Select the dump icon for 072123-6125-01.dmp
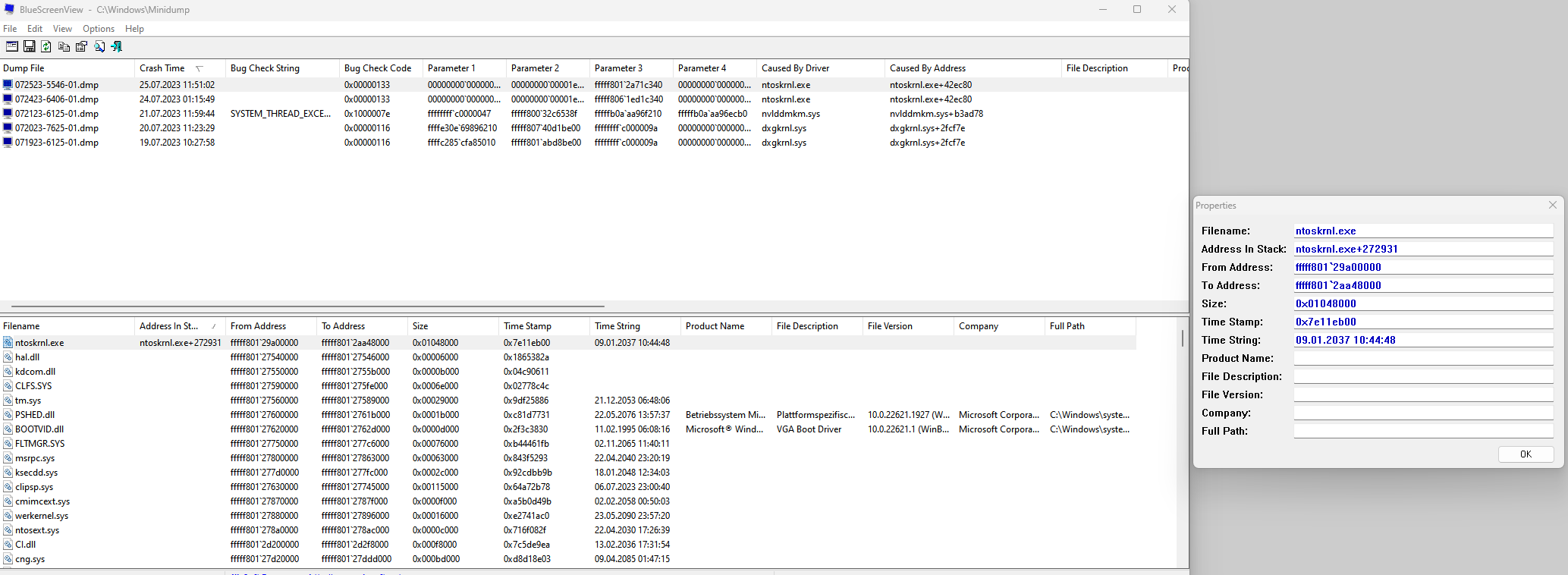The height and width of the screenshot is (575, 1568). [x=8, y=114]
